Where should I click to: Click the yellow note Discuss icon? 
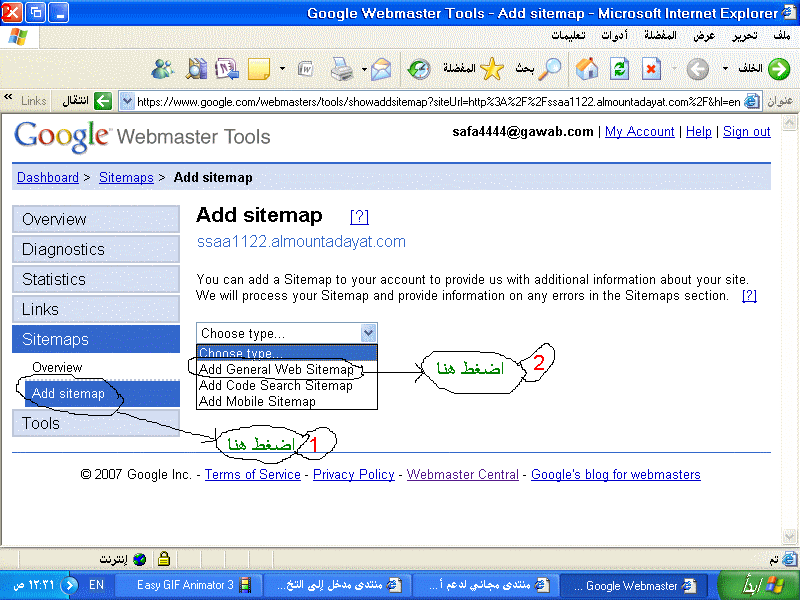tap(259, 69)
